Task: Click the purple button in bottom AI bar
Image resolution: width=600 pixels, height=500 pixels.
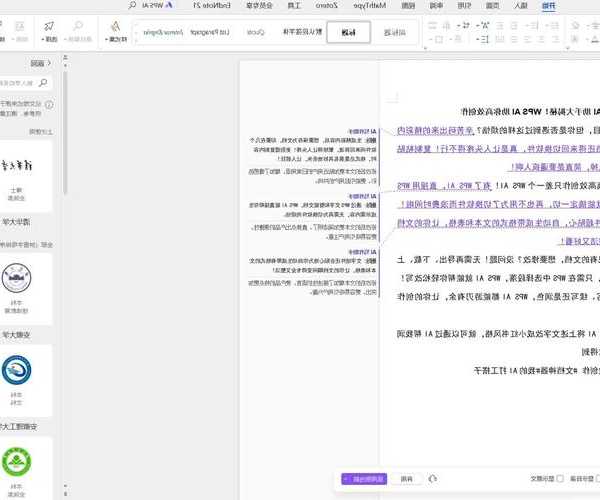Action: point(362,479)
